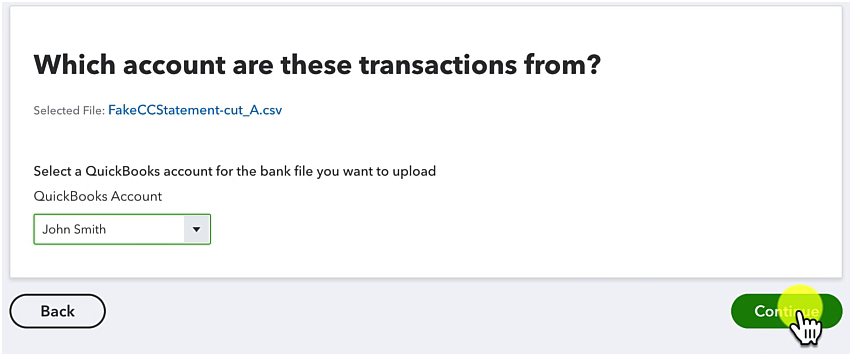Click the "QuickBooks Account" field label

[98, 196]
